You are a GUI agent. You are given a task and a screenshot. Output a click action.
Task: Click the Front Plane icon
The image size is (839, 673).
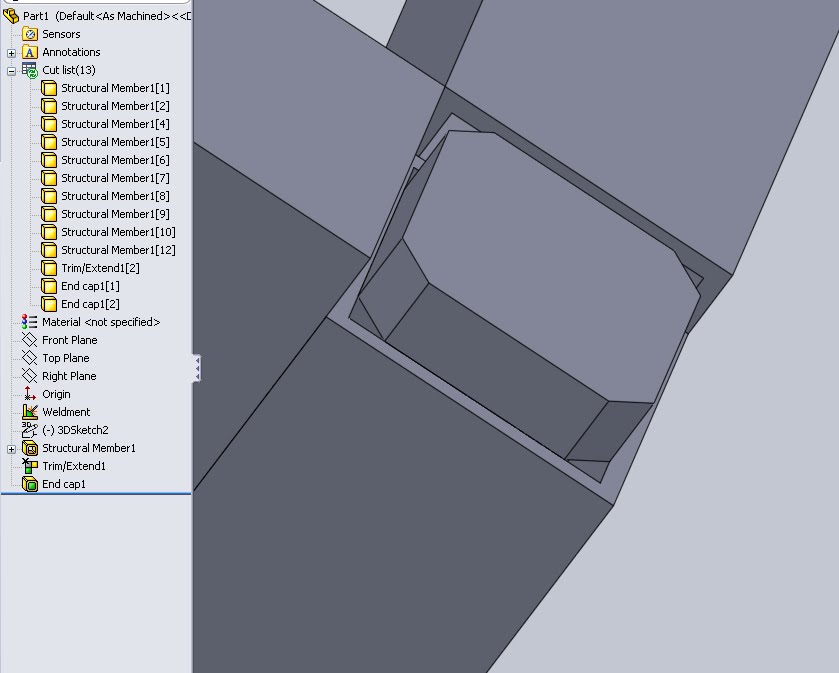(29, 340)
